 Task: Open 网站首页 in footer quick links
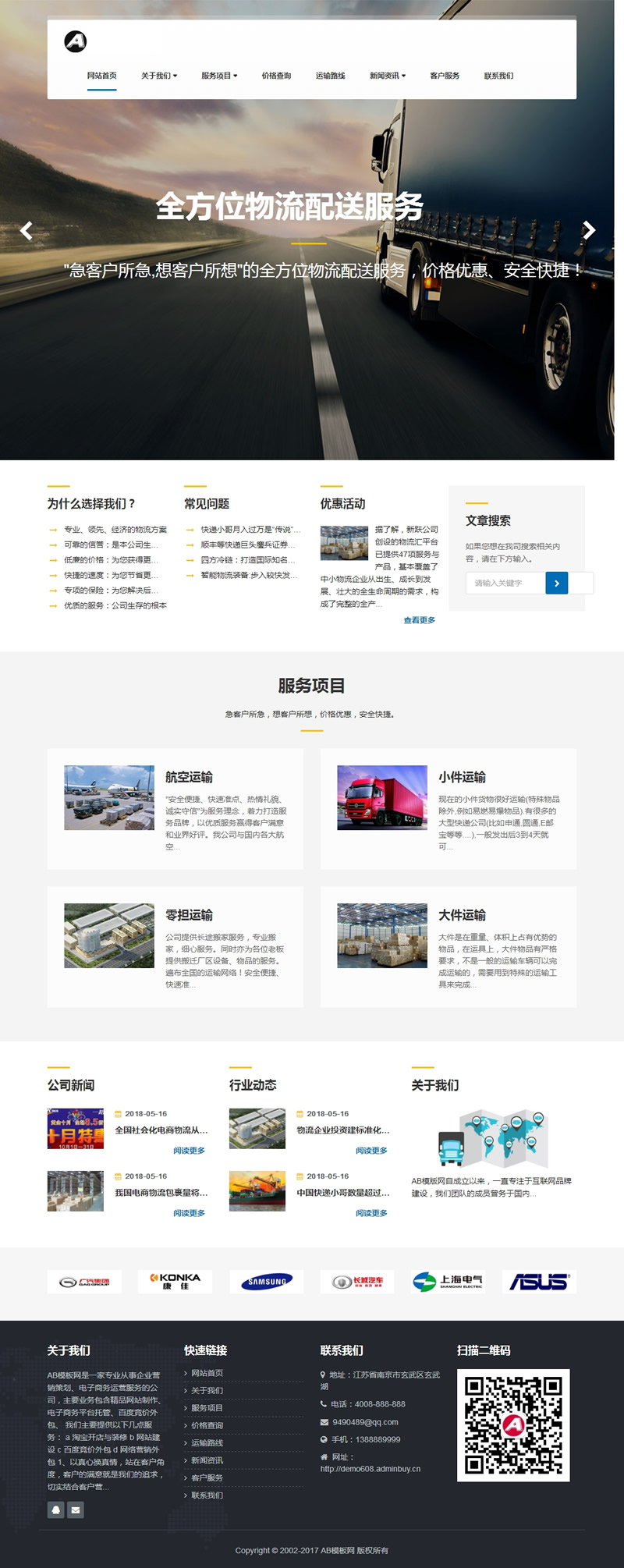click(x=207, y=1373)
